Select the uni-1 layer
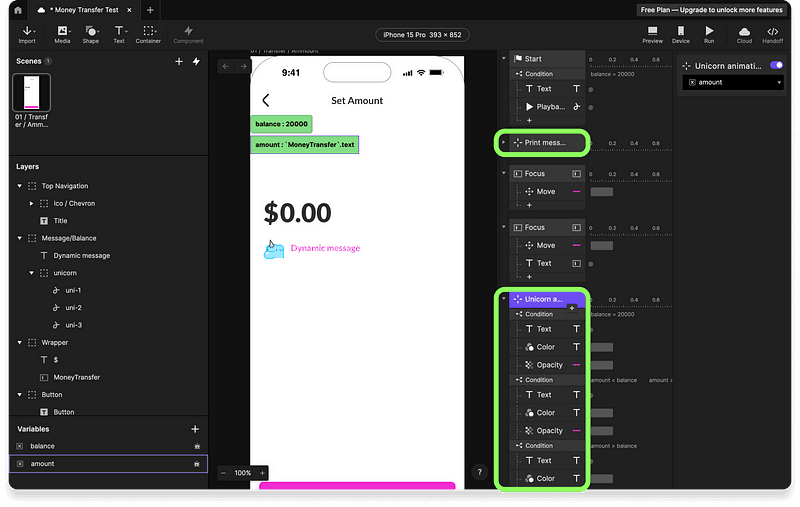This screenshot has width=800, height=507. coord(73,290)
